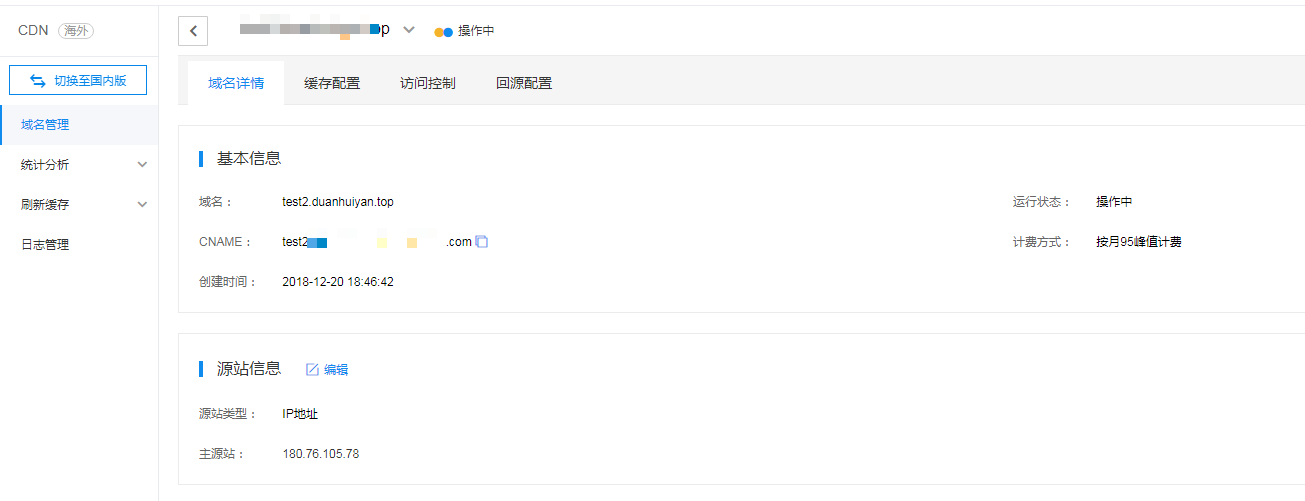Click the CDN title in sidebar
Screen dimensions: 1305x501
pyautogui.click(x=33, y=31)
